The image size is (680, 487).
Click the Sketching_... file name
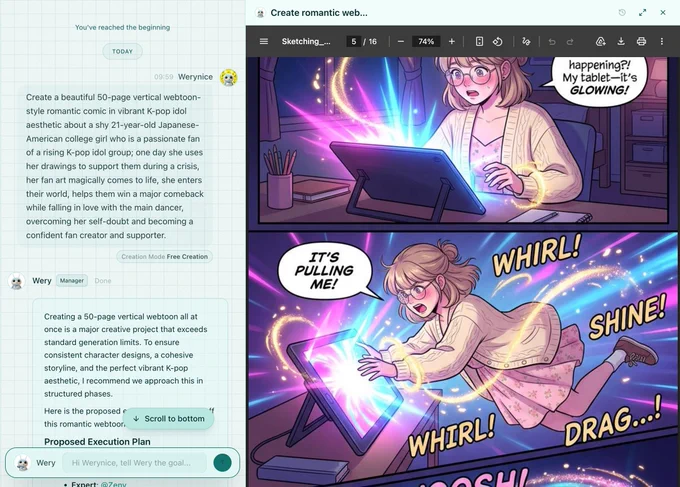click(306, 41)
